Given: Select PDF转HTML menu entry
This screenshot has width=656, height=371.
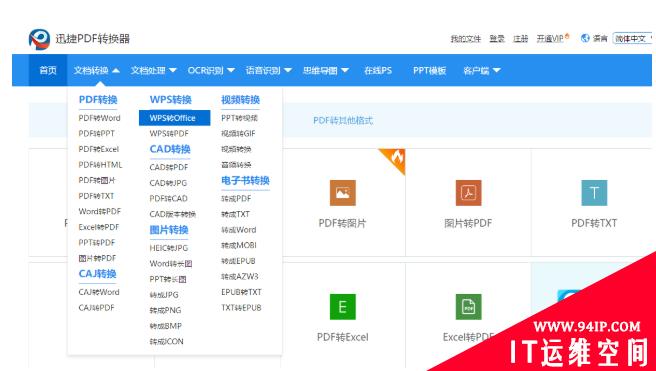Looking at the screenshot, I should (x=100, y=165).
